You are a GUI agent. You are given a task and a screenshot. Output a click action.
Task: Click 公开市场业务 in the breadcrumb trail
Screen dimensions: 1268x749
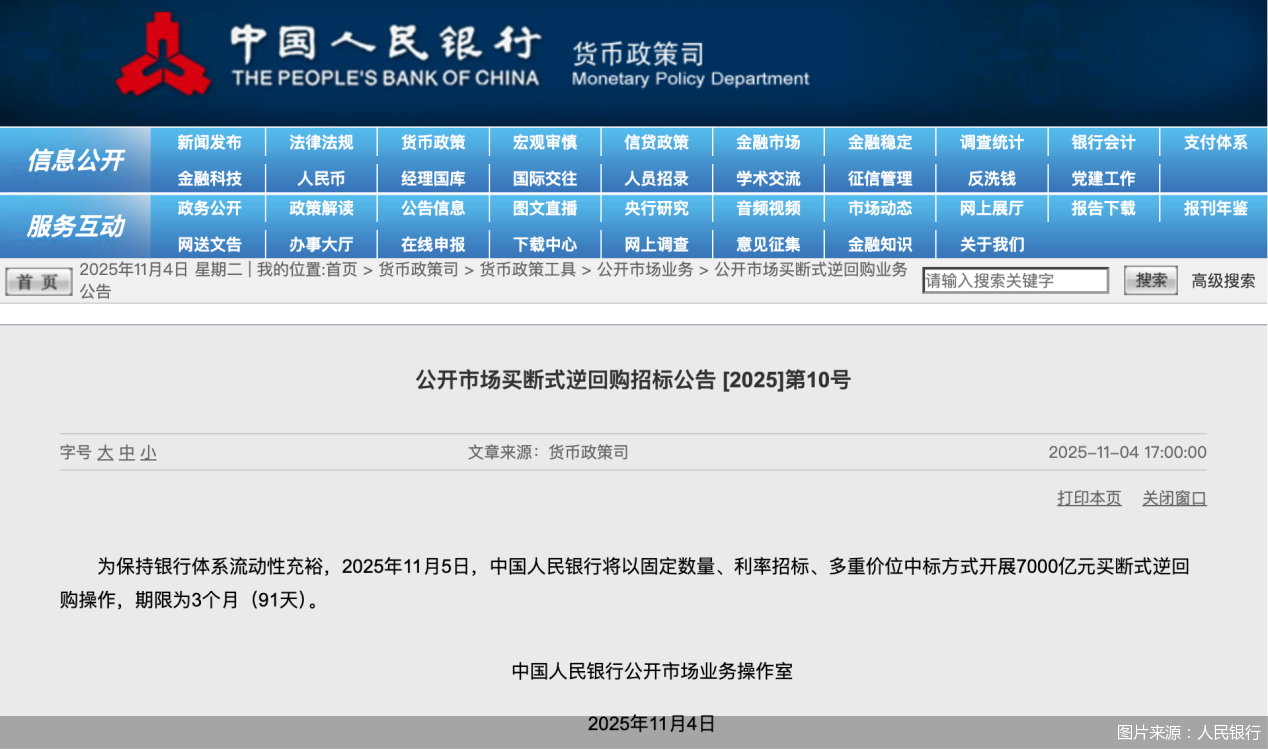coord(645,268)
